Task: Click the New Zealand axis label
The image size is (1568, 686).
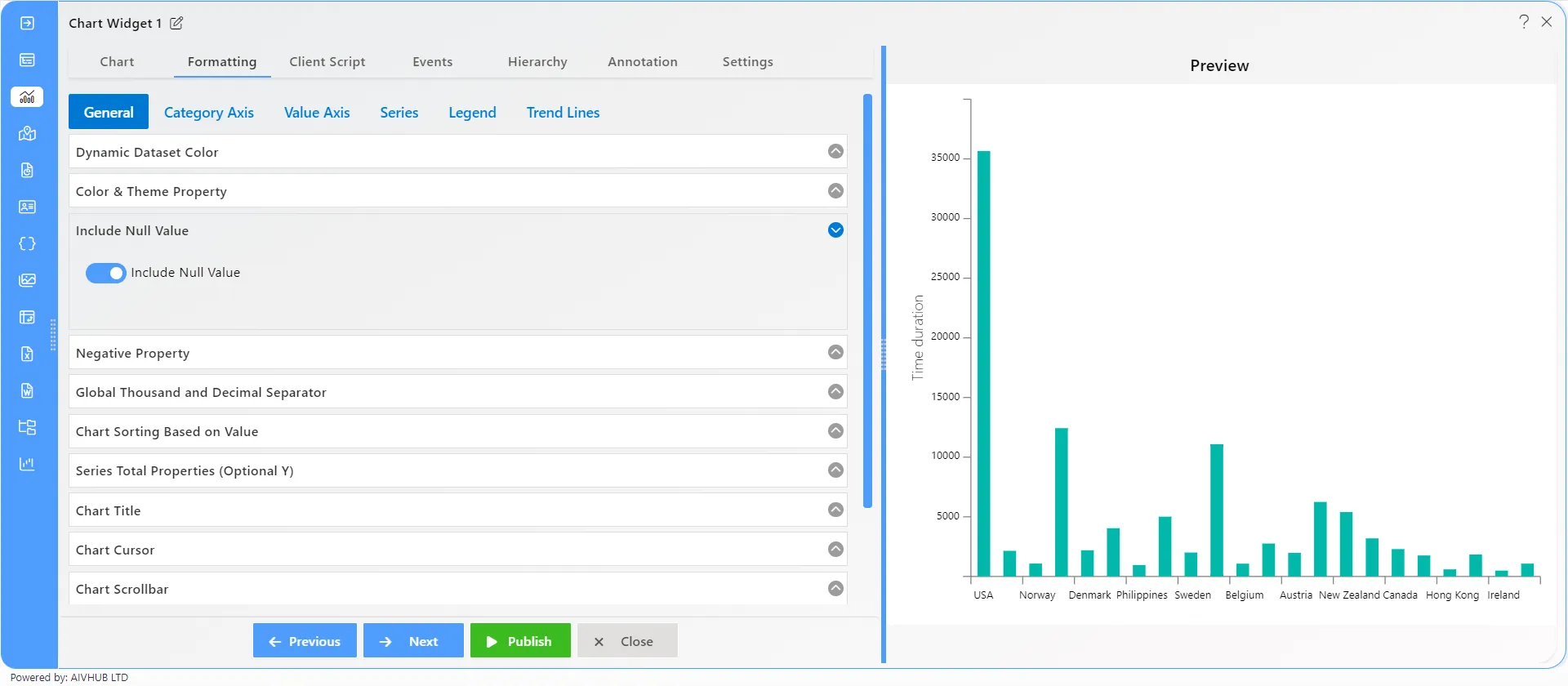Action: coord(1349,595)
